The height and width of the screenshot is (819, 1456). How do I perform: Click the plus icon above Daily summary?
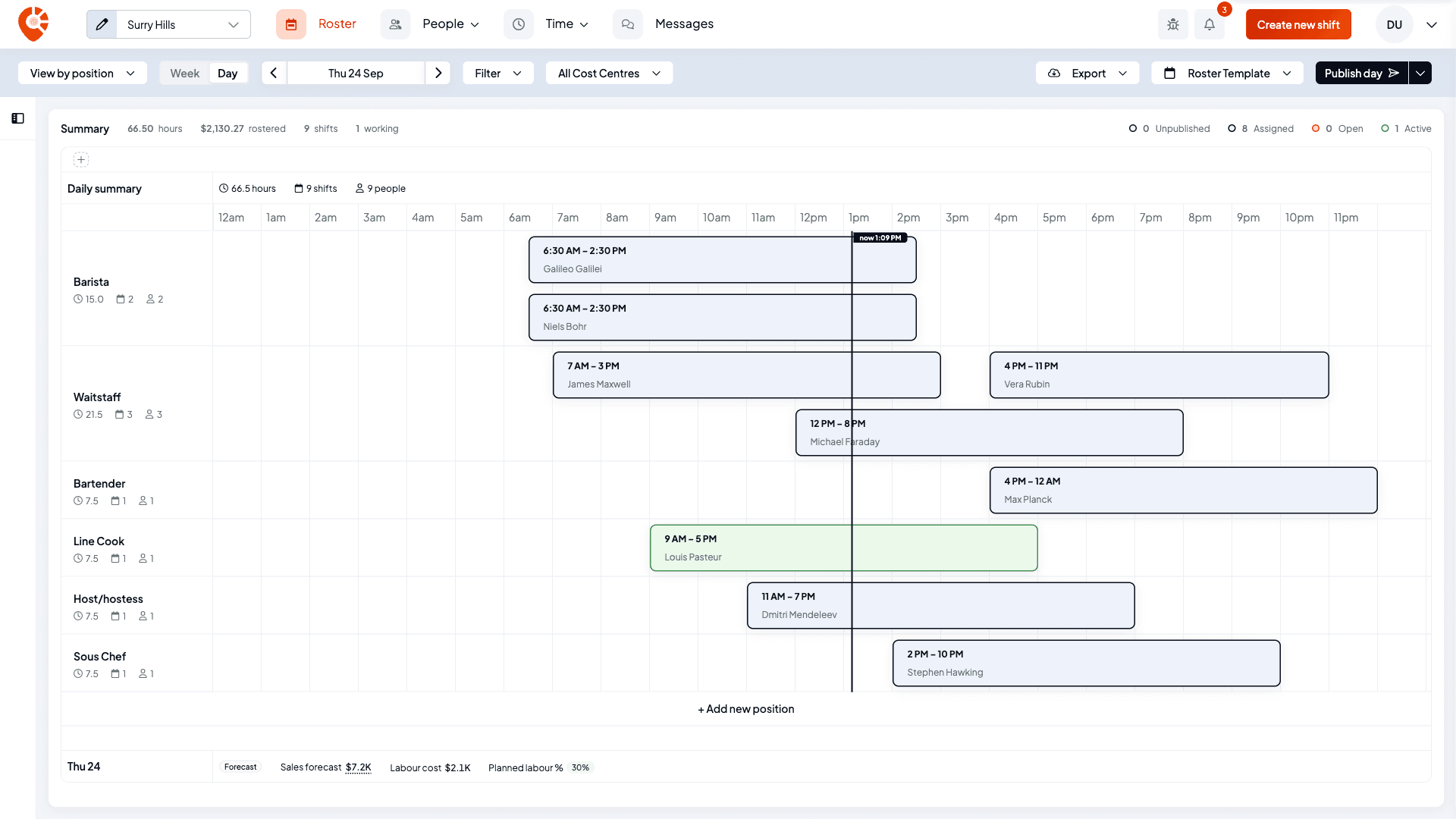81,160
